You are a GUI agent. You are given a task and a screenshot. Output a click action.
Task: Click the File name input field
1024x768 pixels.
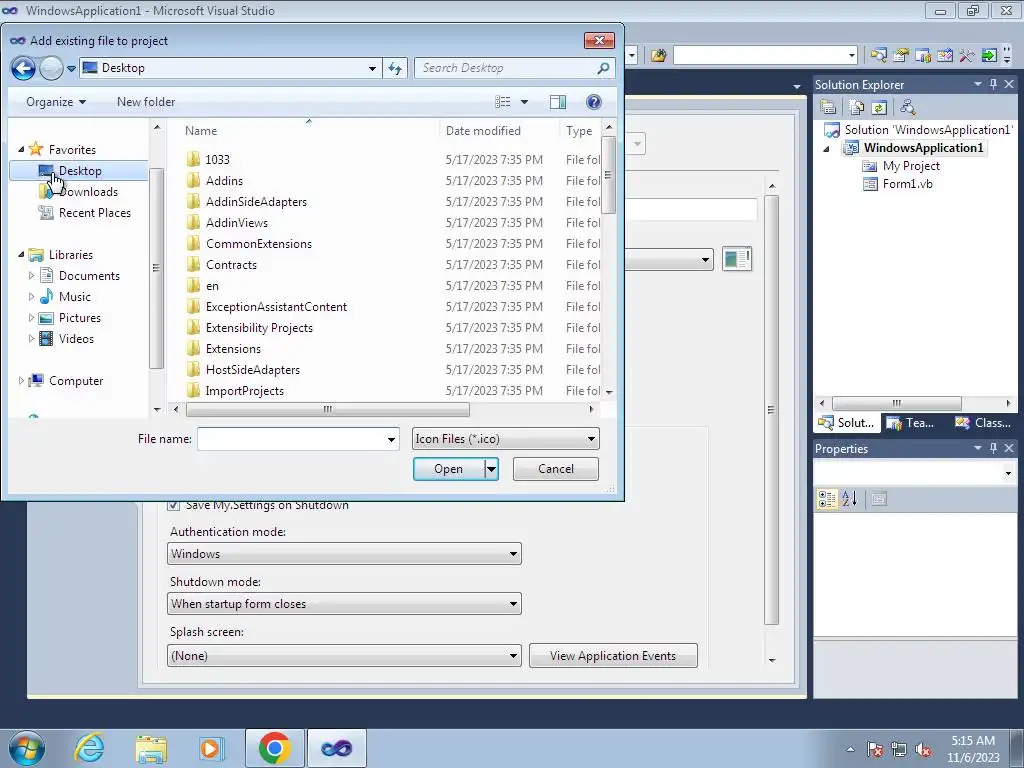click(x=291, y=439)
